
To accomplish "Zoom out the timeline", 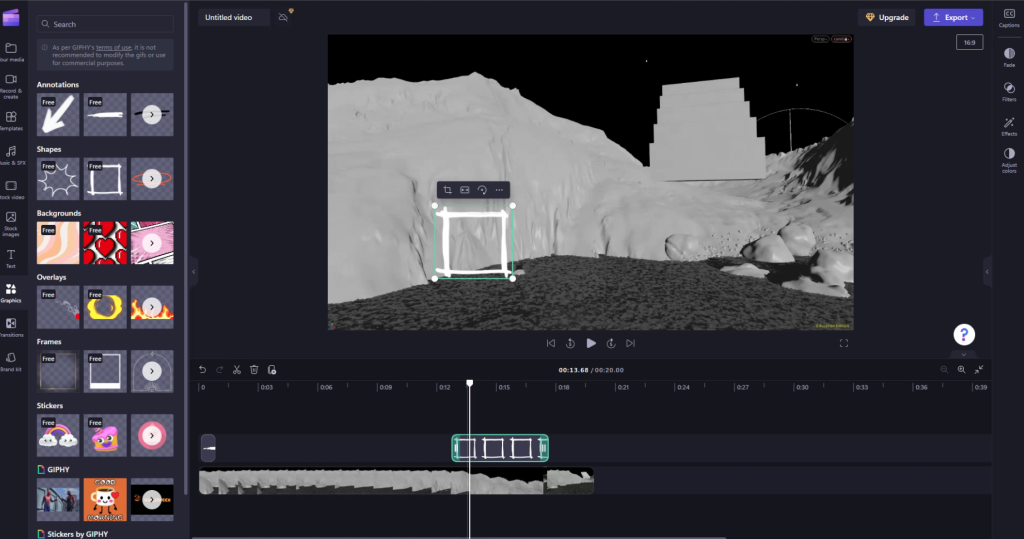I will click(944, 370).
